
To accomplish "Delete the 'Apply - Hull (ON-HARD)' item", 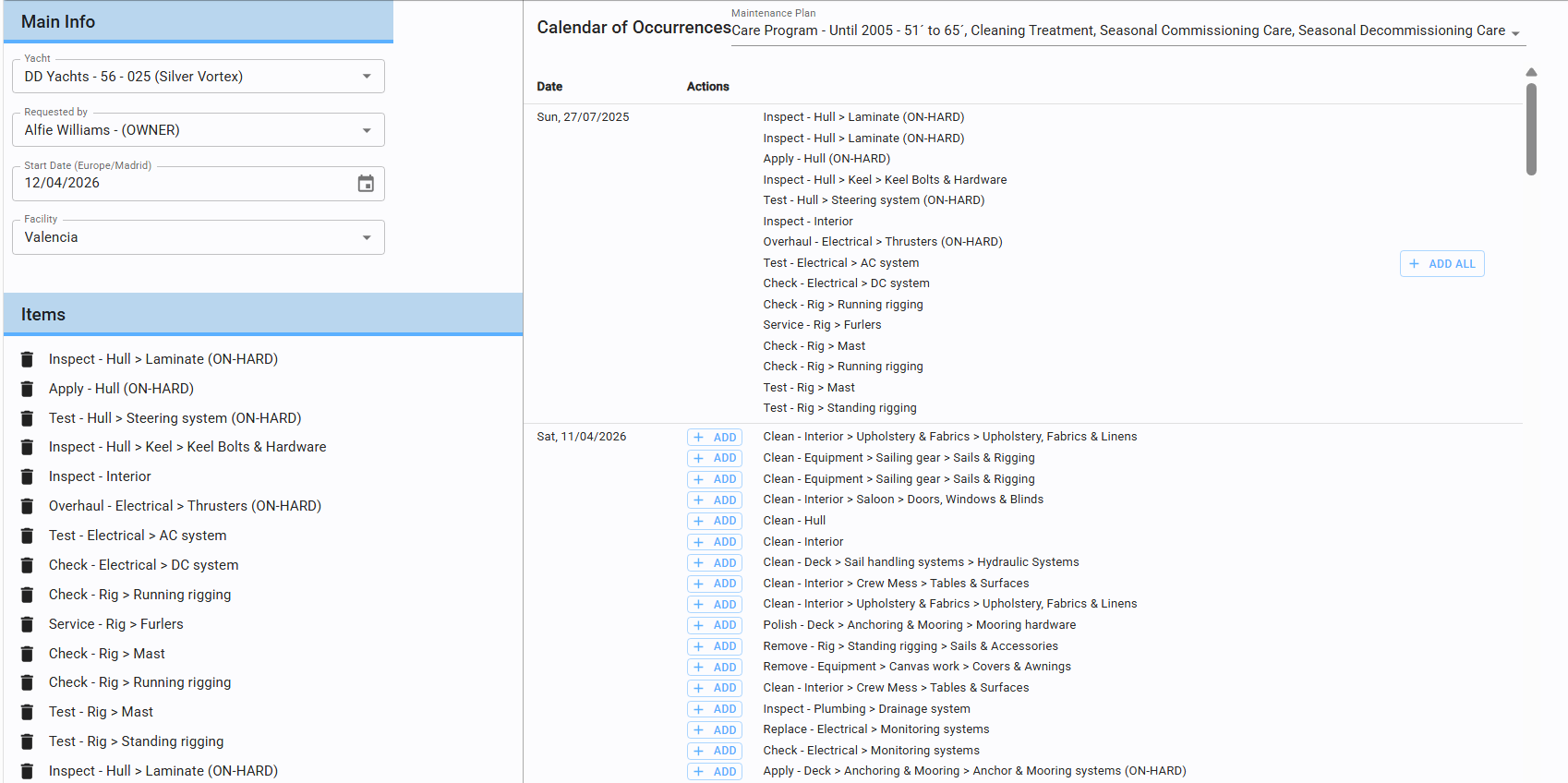I will (28, 389).
